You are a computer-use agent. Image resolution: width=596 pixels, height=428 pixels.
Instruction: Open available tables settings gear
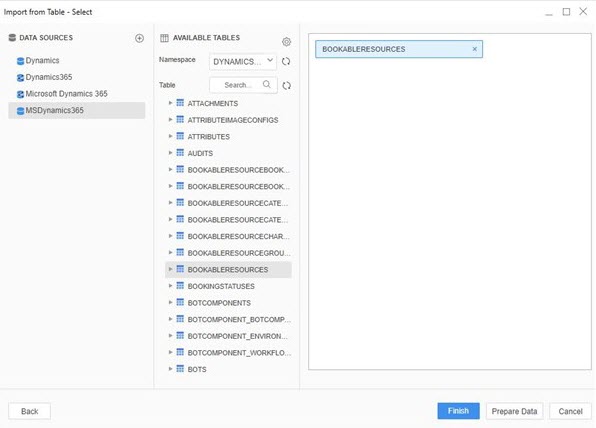pyautogui.click(x=286, y=42)
